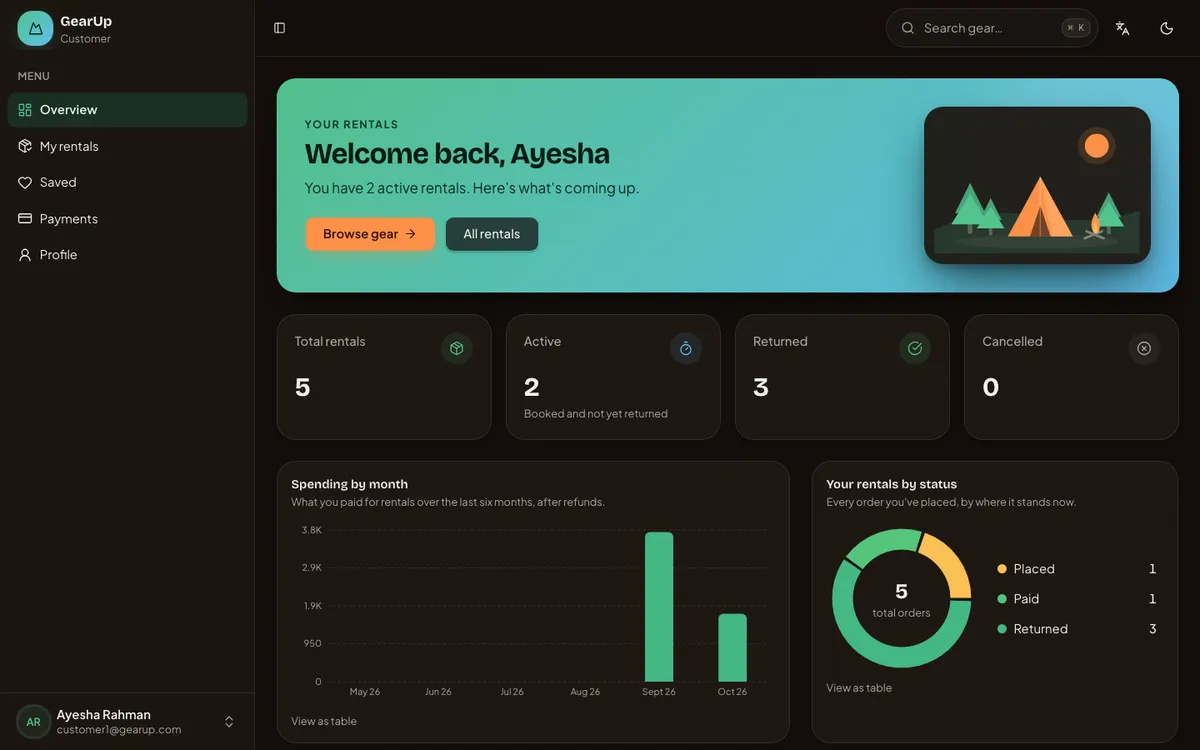
Task: Toggle dark mode with the moon icon
Action: point(1166,28)
